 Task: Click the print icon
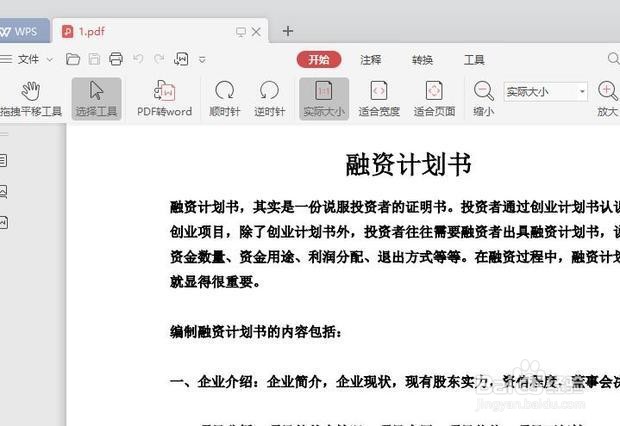(116, 59)
